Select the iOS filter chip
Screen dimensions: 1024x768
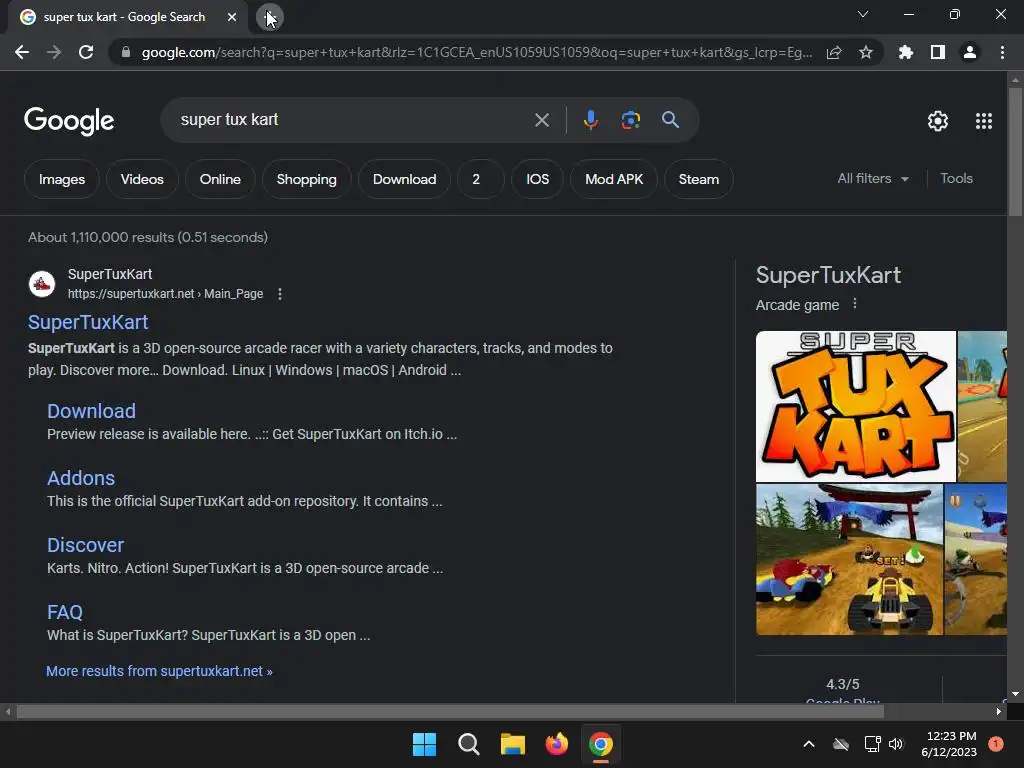pyautogui.click(x=537, y=179)
